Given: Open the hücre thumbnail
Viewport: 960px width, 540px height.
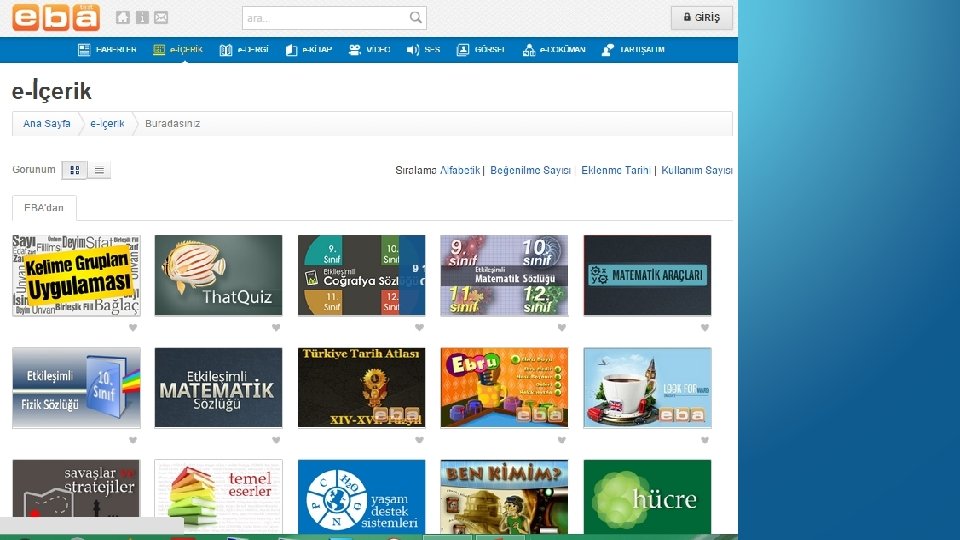Looking at the screenshot, I should pyautogui.click(x=647, y=497).
